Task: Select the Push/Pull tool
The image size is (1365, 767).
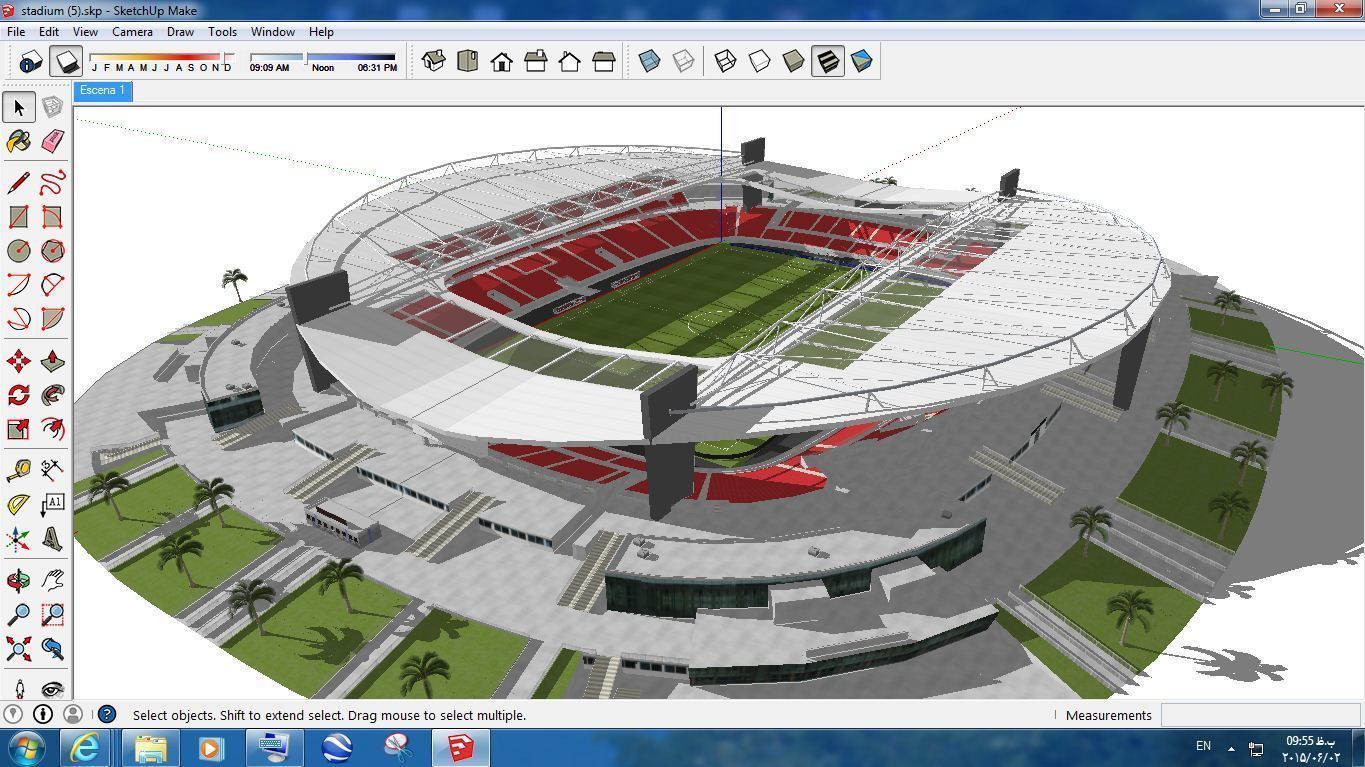Action: 53,361
